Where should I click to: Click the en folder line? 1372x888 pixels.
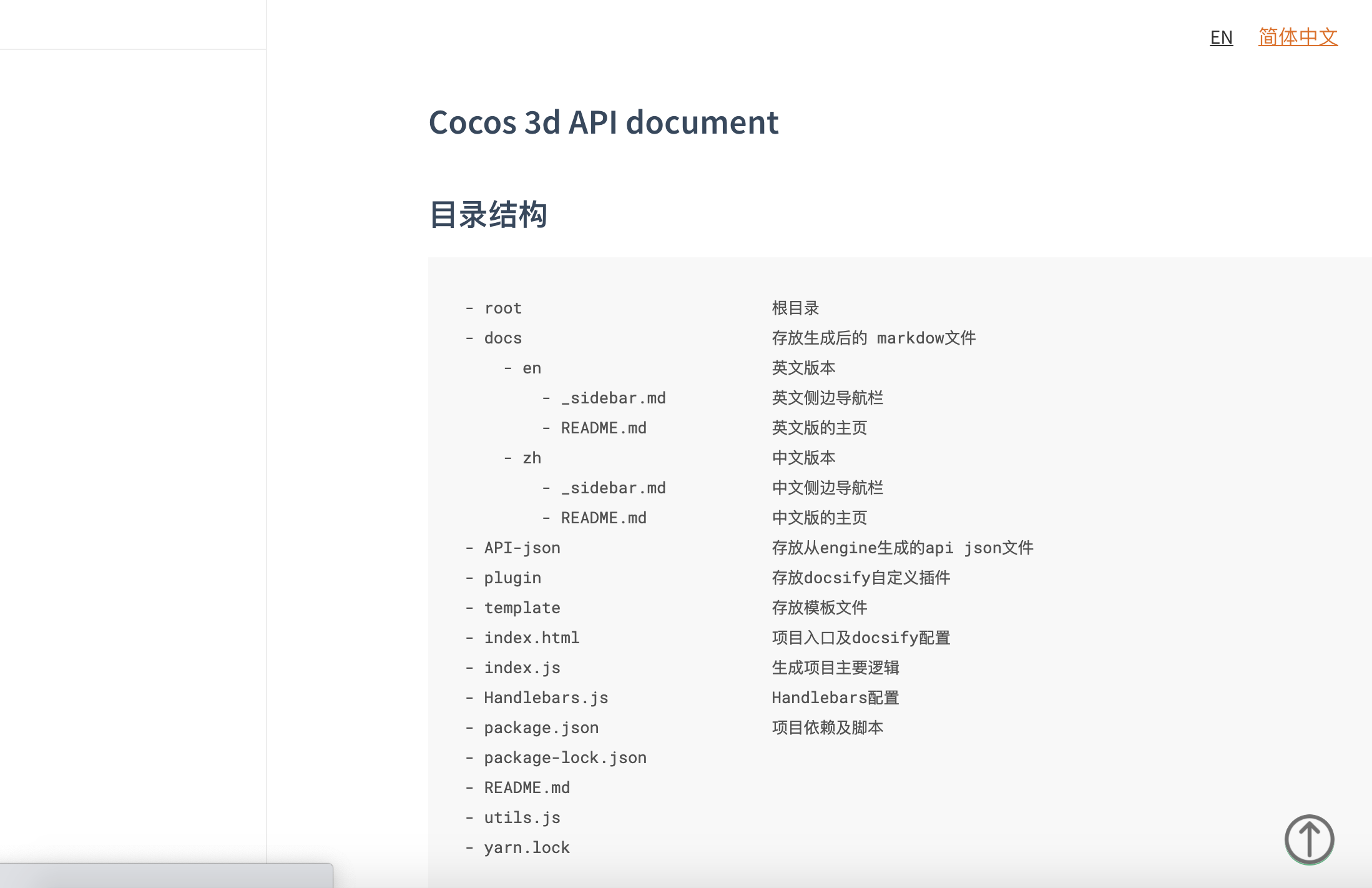[x=531, y=368]
